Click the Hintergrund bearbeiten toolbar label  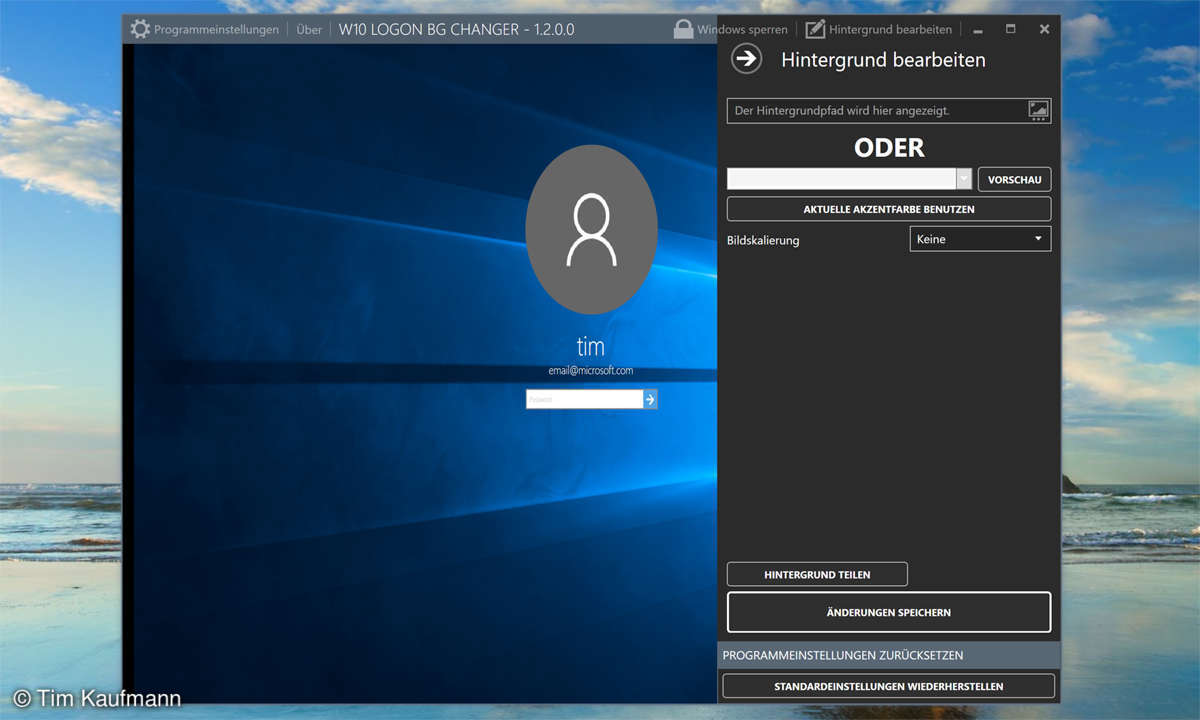click(890, 30)
